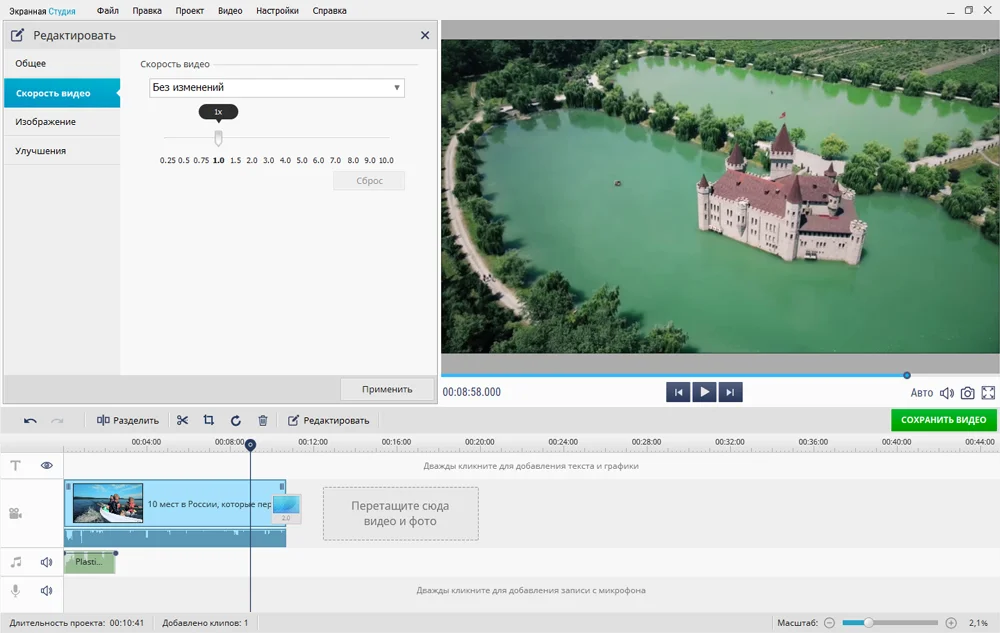This screenshot has width=1000, height=633.
Task: Mute the microphone track speaker
Action: (47, 591)
